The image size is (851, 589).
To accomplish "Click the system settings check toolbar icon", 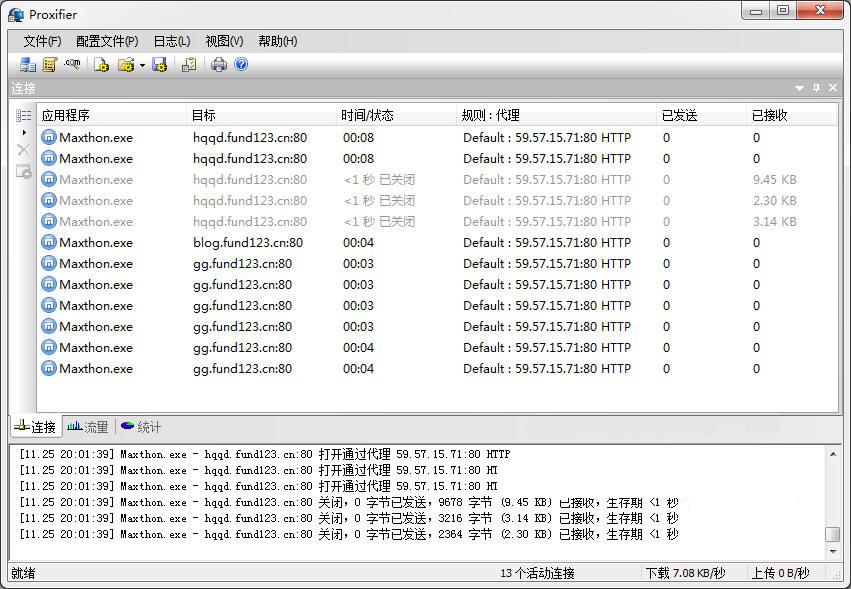I will (x=188, y=64).
